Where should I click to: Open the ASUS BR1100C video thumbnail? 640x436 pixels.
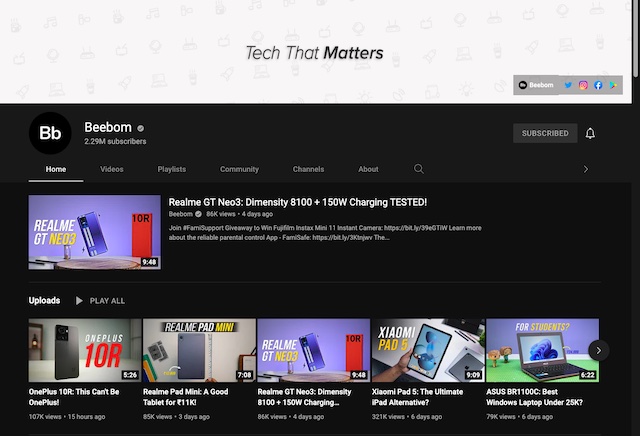(x=542, y=350)
